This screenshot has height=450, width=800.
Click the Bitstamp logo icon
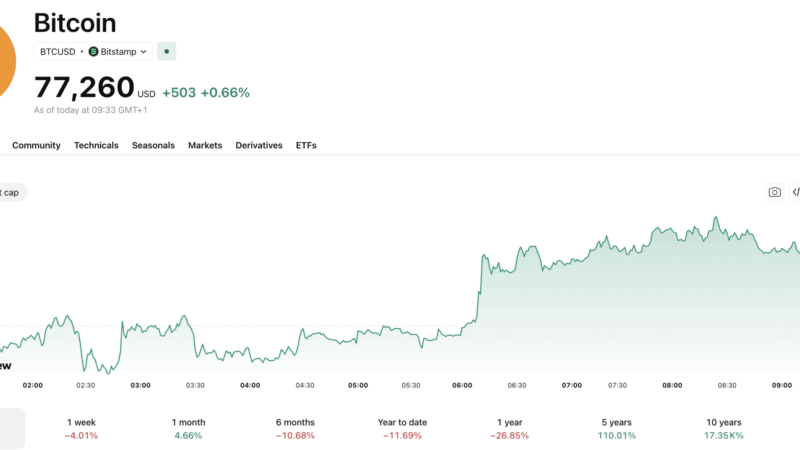93,52
